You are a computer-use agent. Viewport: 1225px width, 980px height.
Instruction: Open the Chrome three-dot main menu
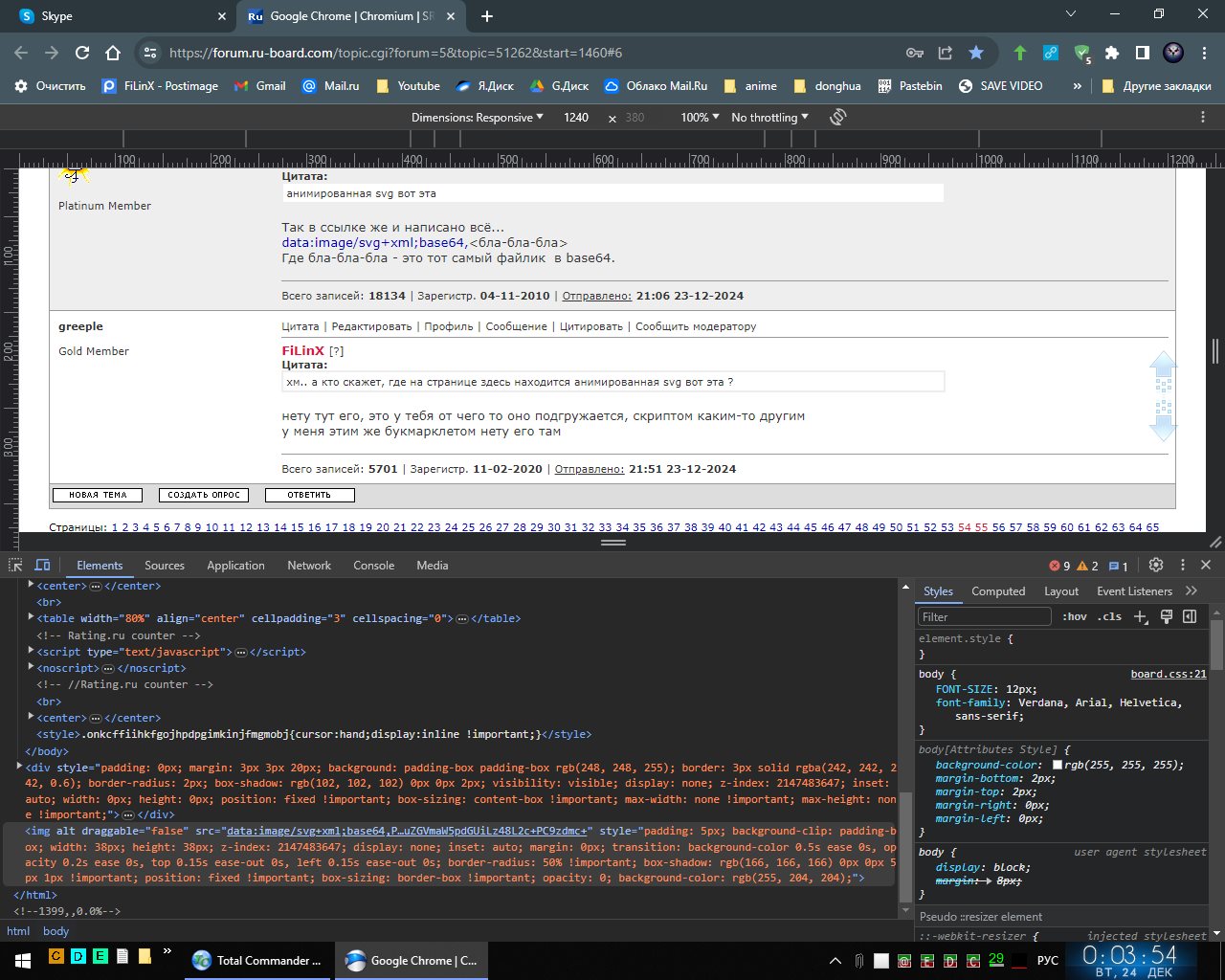(1203, 53)
